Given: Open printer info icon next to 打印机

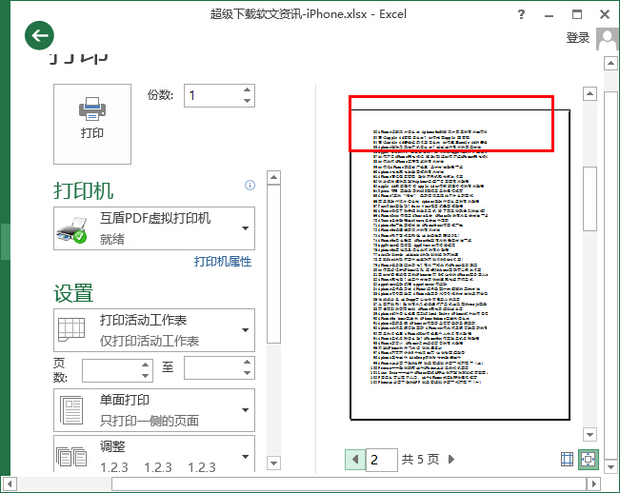Looking at the screenshot, I should pos(250,185).
